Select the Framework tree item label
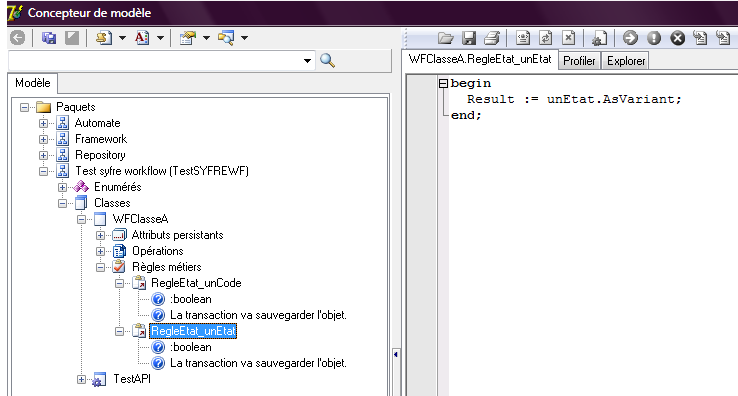The image size is (738, 396). (101, 139)
